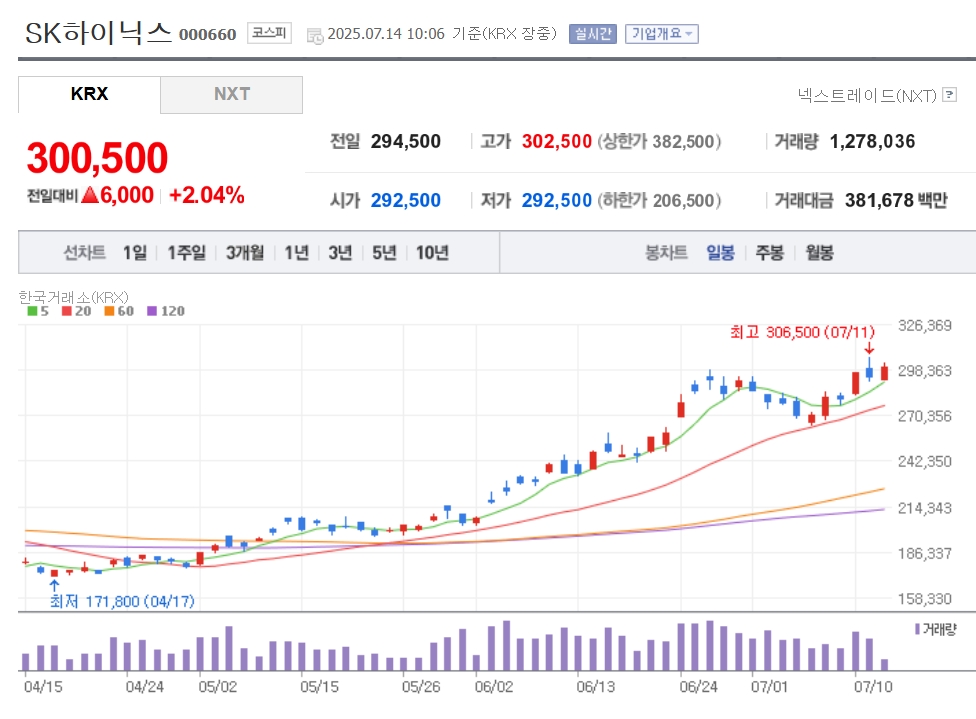Click the 05/15 date label on the axis
Viewport: 976px width, 719px height.
[x=319, y=687]
